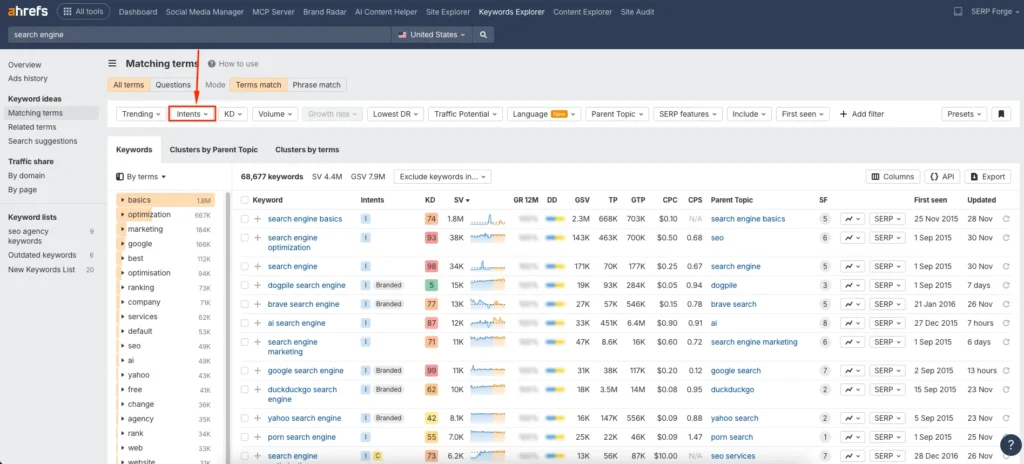This screenshot has height=464, width=1024.
Task: Open trend chart button for search engine basics
Action: pos(852,219)
